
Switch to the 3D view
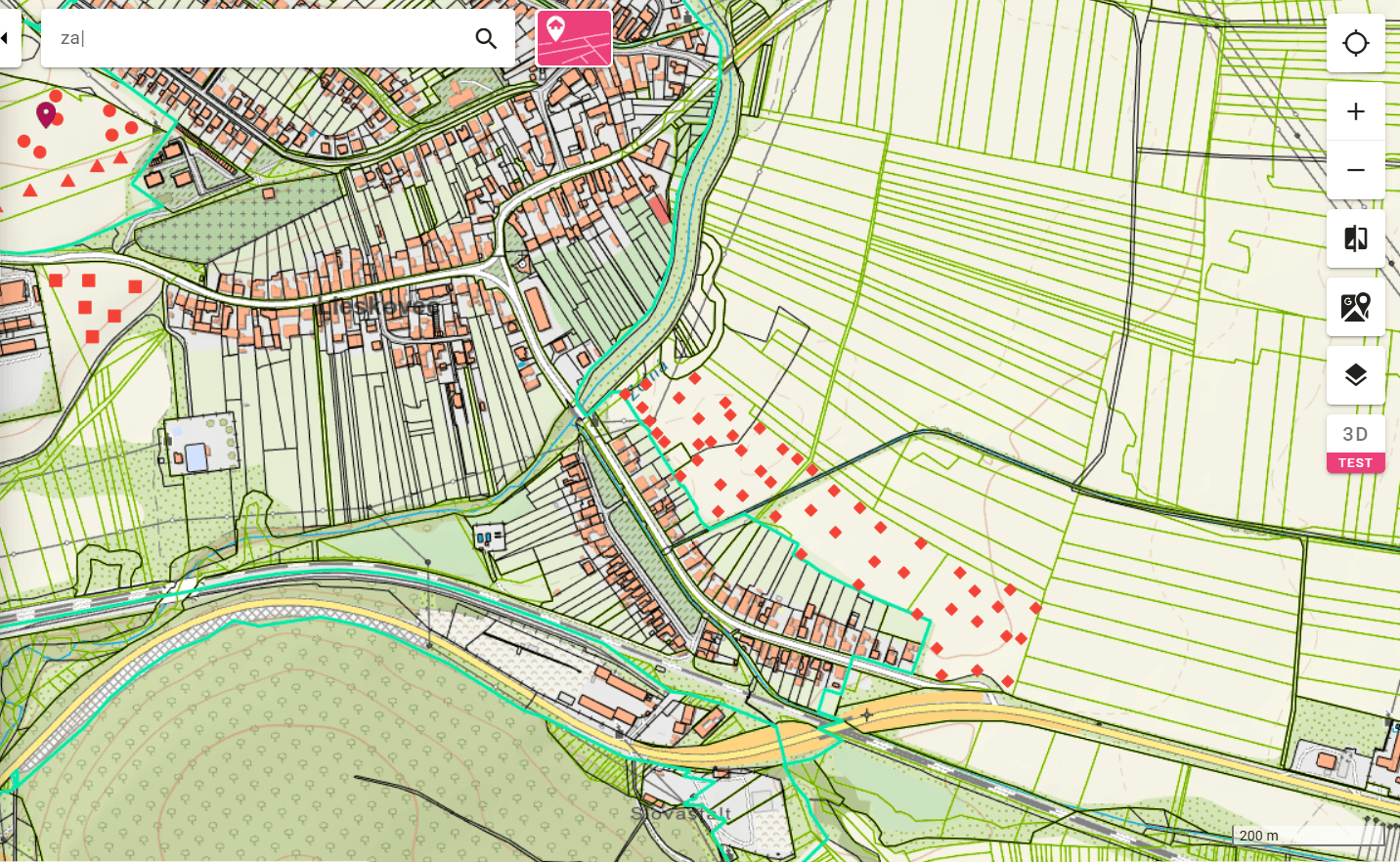point(1355,434)
